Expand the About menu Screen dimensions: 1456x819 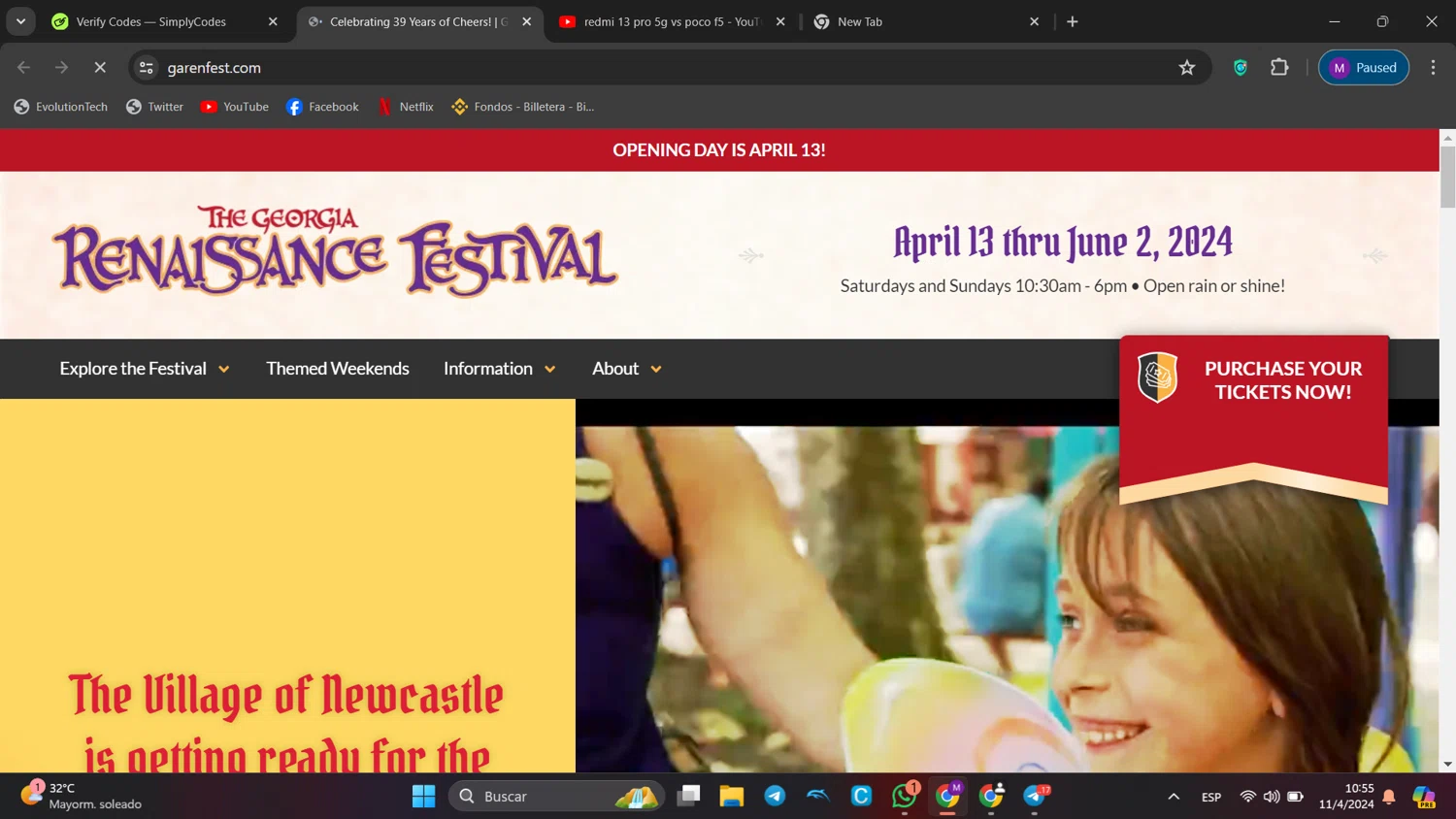[x=627, y=369]
